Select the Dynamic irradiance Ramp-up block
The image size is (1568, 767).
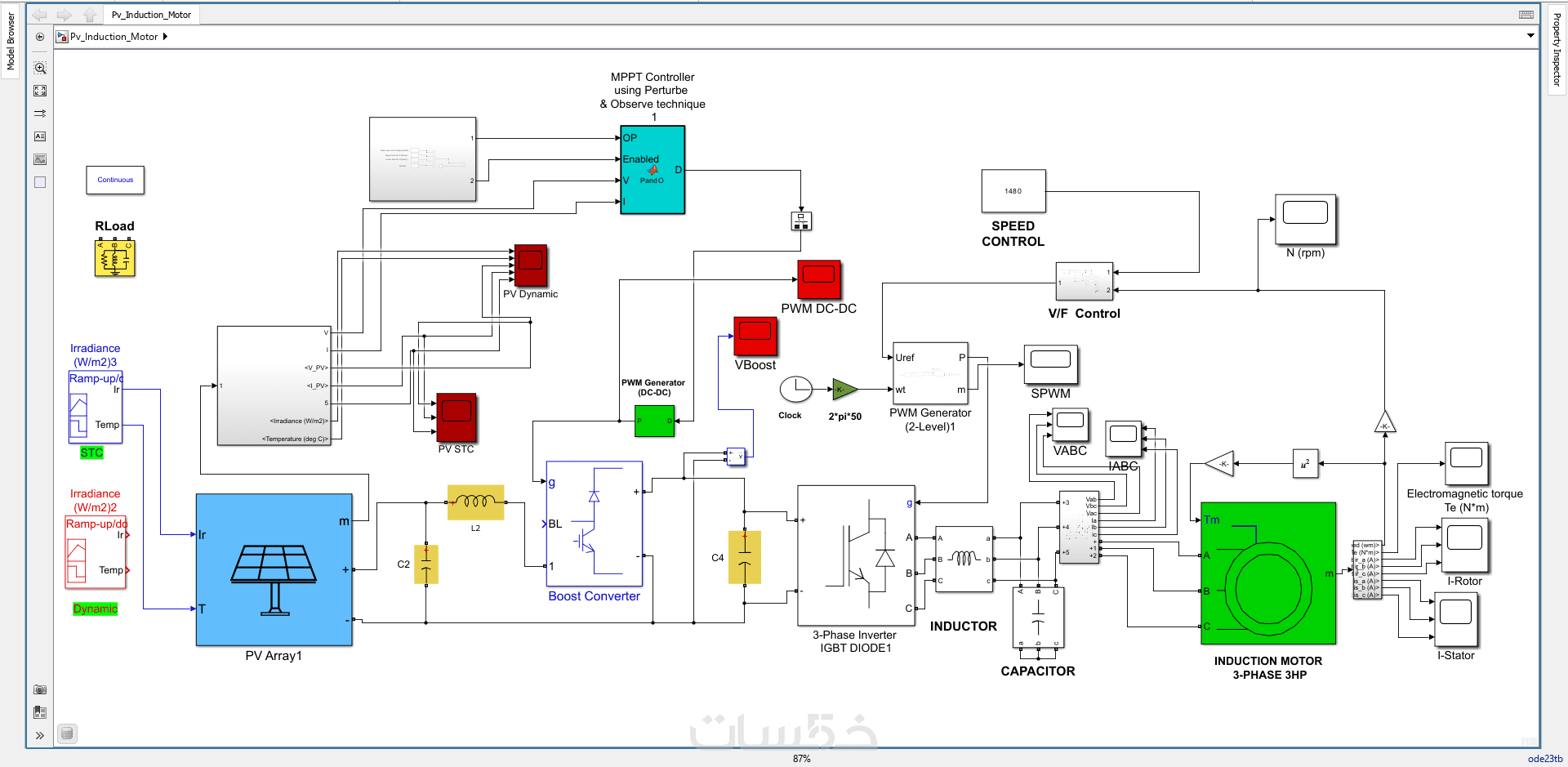[96, 552]
